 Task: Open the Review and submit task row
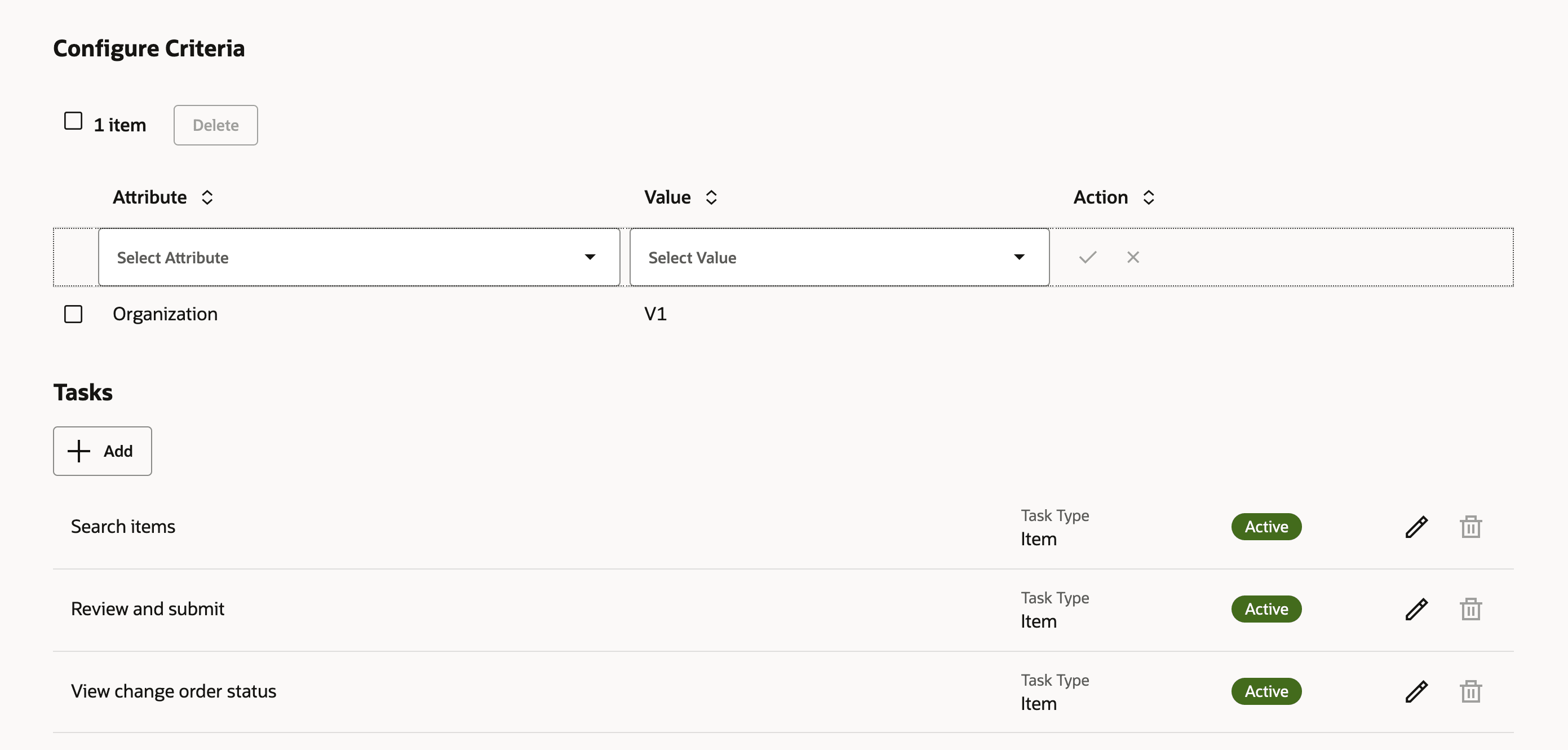pos(148,609)
